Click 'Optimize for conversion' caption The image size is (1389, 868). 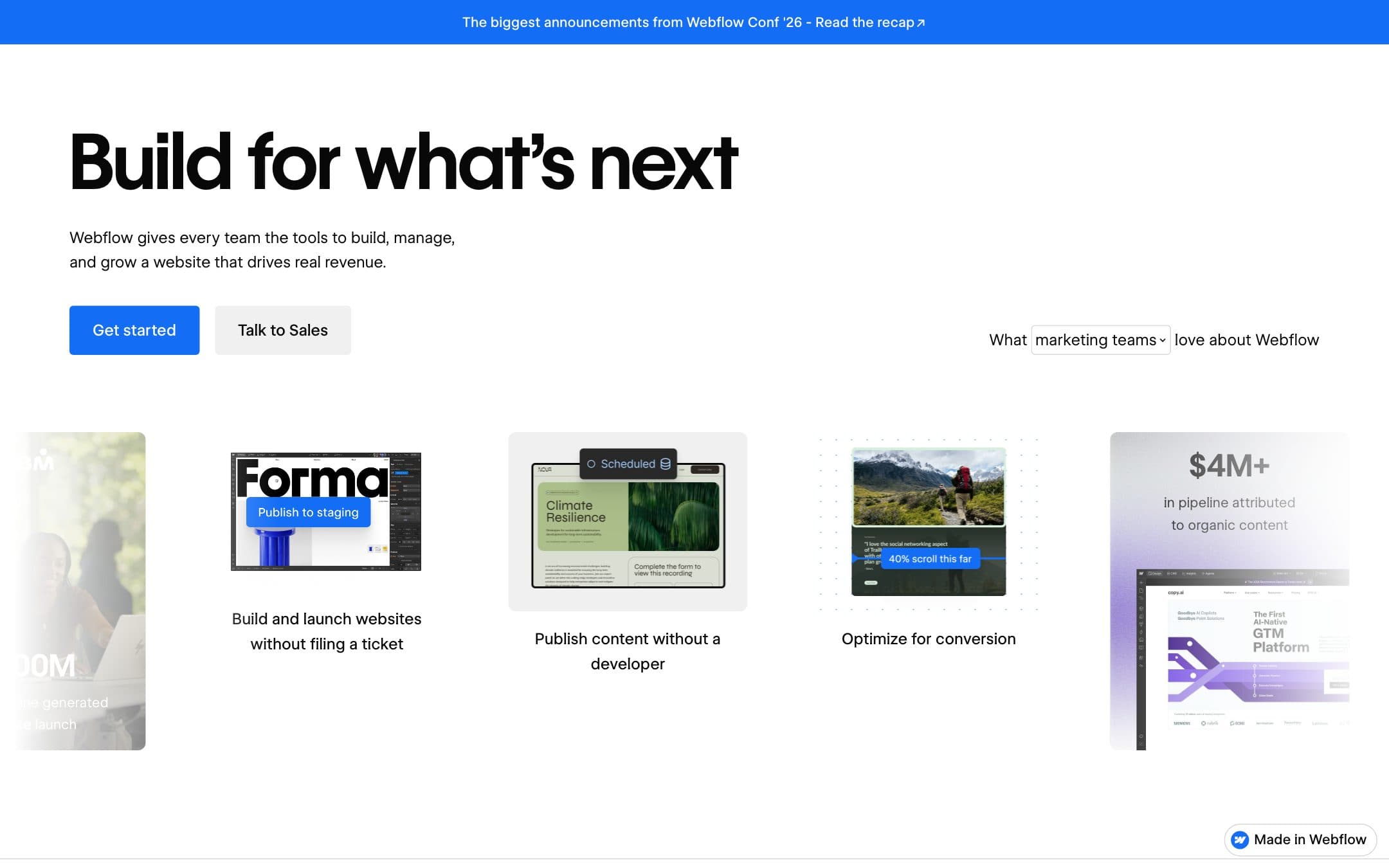(929, 638)
